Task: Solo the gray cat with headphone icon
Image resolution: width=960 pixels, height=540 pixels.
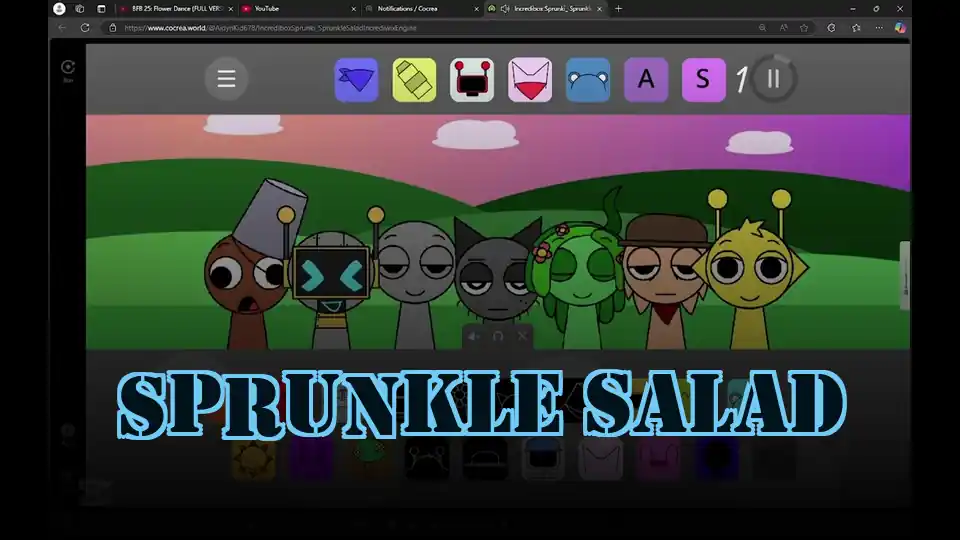Action: pyautogui.click(x=498, y=336)
